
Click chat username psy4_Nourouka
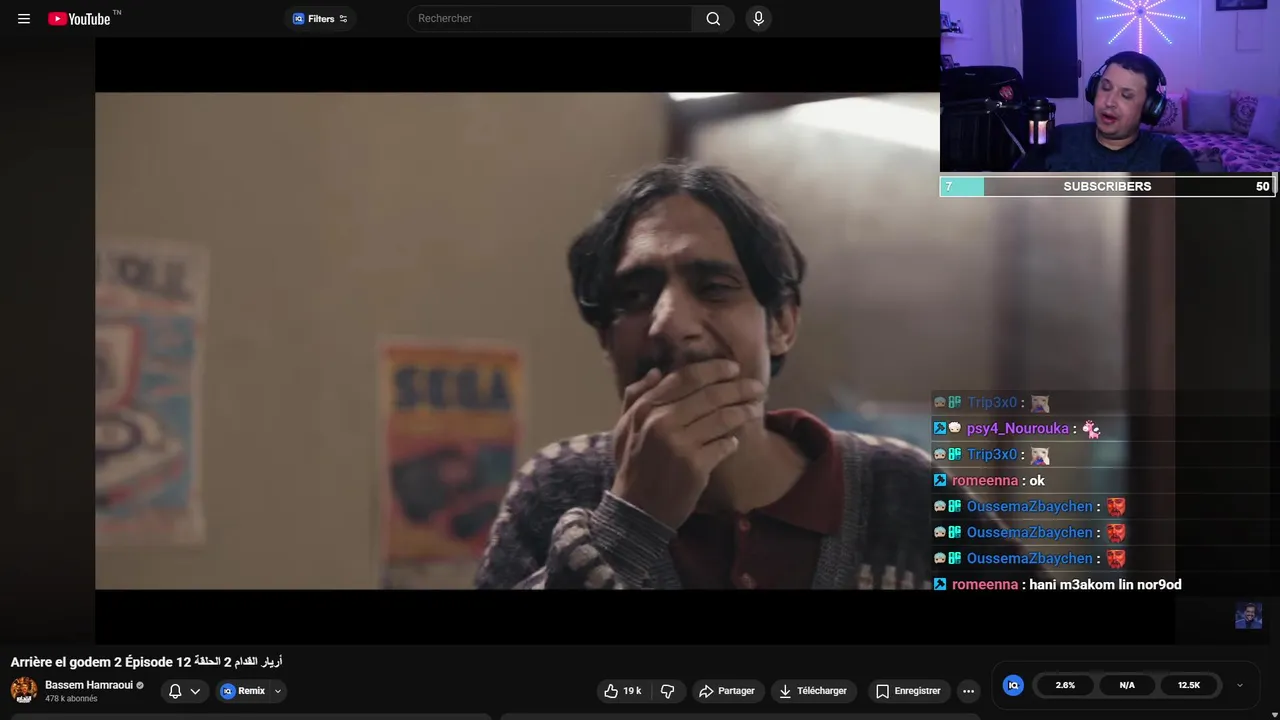point(1018,428)
